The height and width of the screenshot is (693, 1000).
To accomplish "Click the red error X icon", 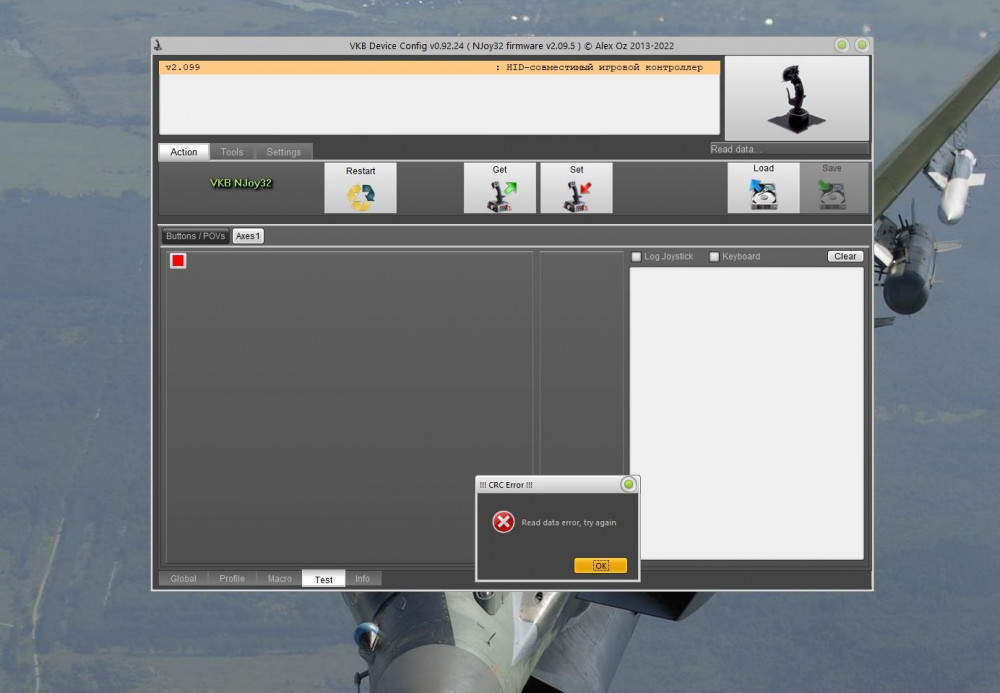I will coord(503,522).
